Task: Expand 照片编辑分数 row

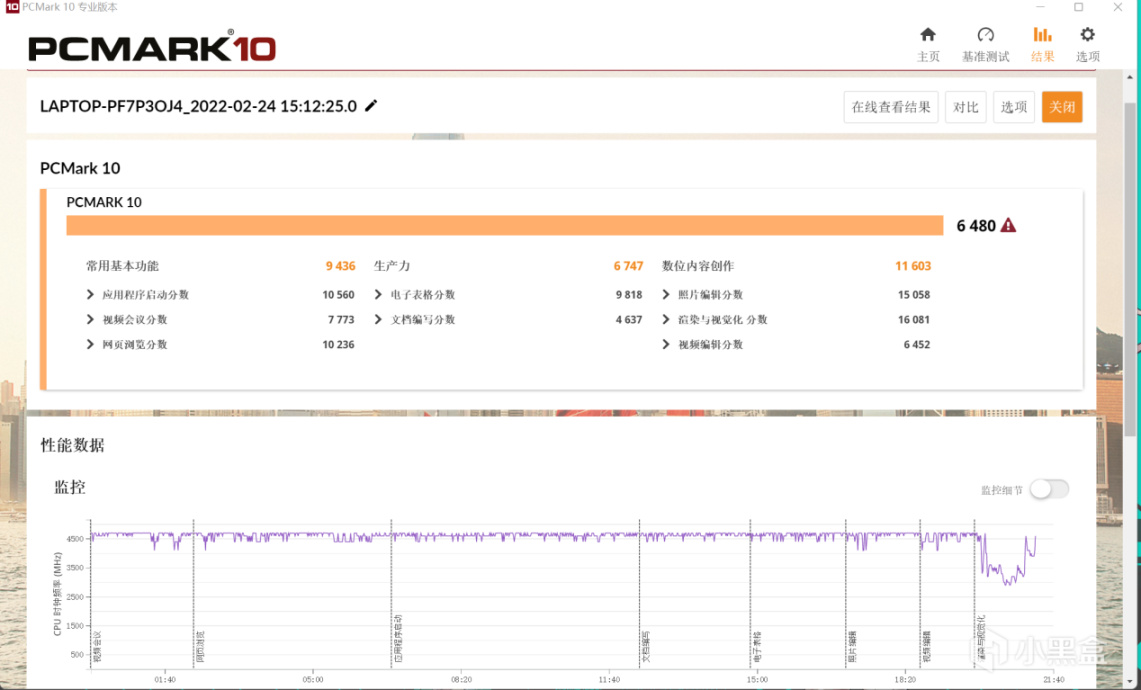Action: [666, 295]
